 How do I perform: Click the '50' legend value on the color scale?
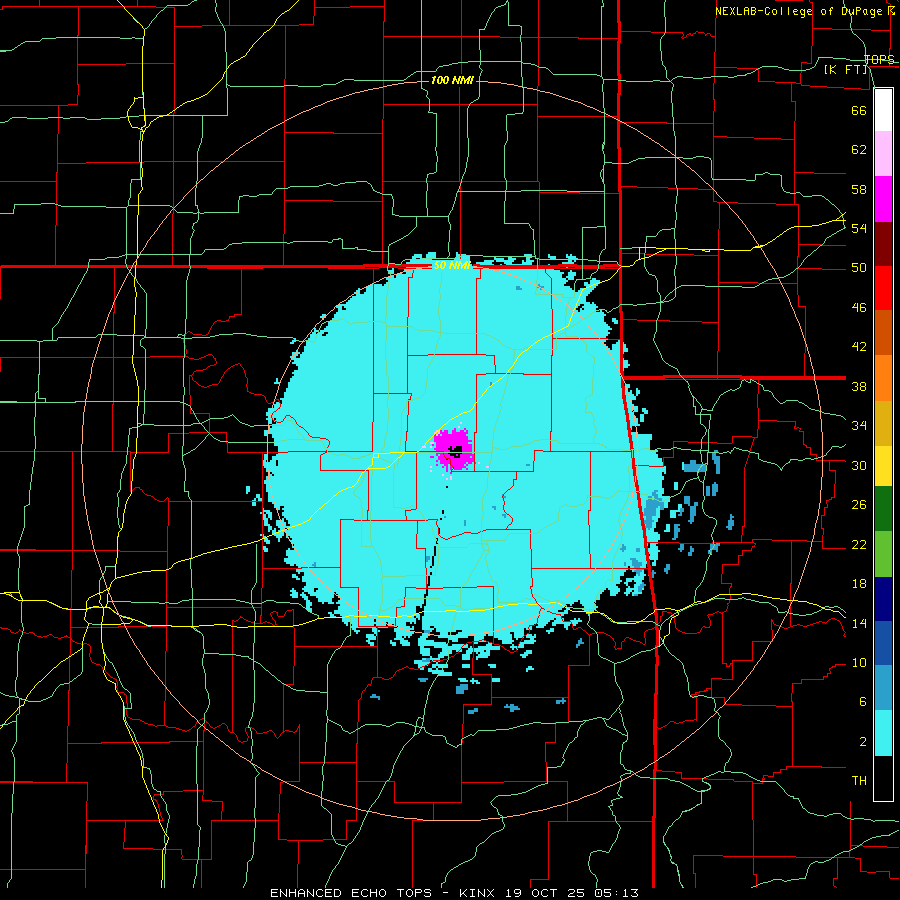859,268
